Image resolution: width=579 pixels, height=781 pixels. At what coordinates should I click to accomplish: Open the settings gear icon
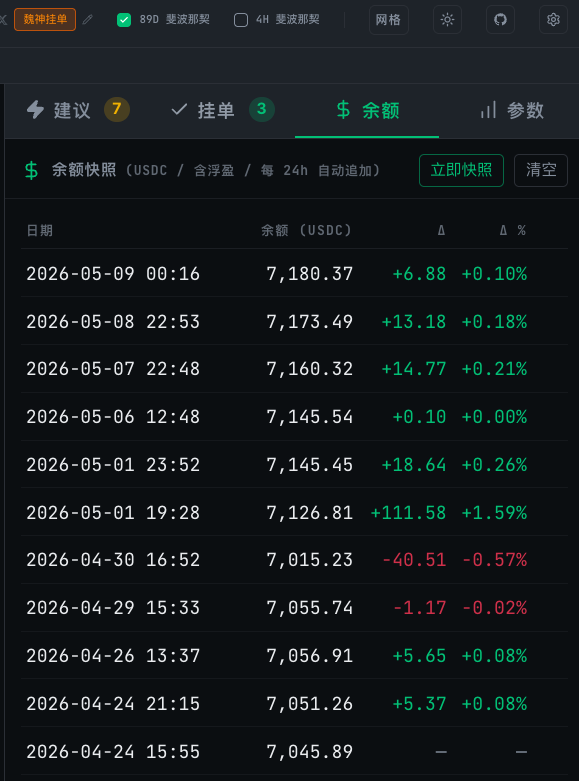click(553, 19)
